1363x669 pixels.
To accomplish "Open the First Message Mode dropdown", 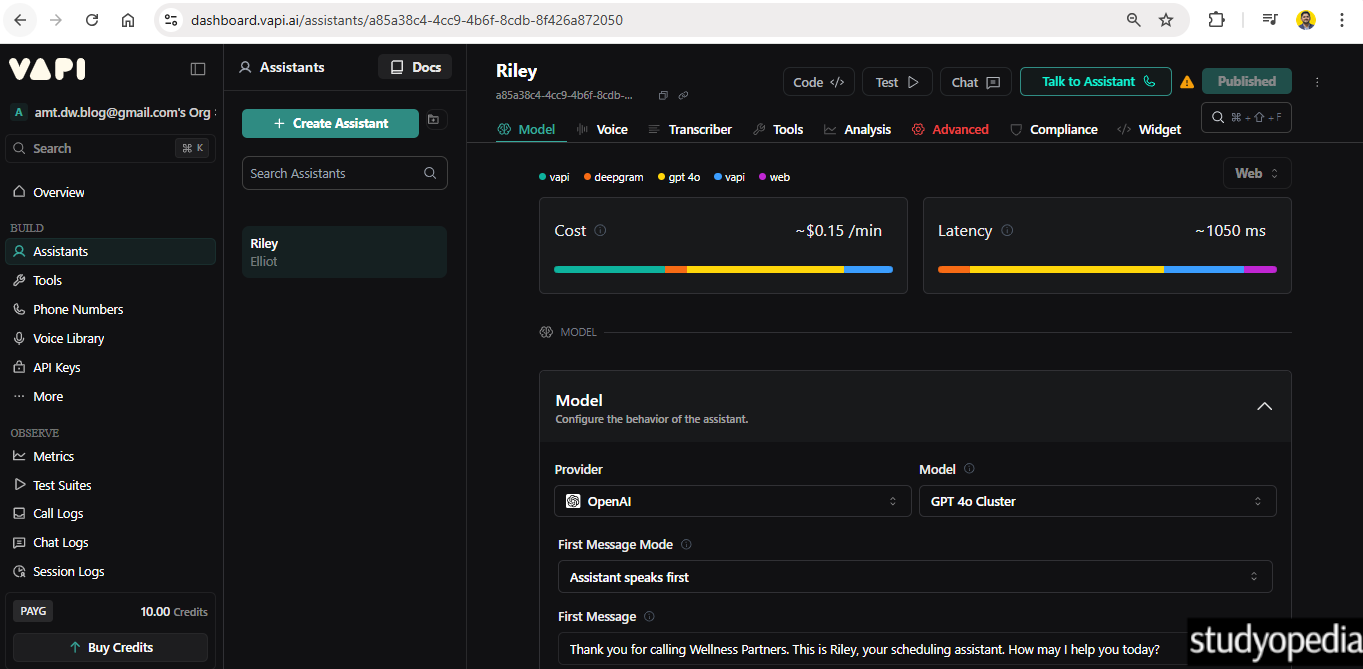I will [x=913, y=576].
